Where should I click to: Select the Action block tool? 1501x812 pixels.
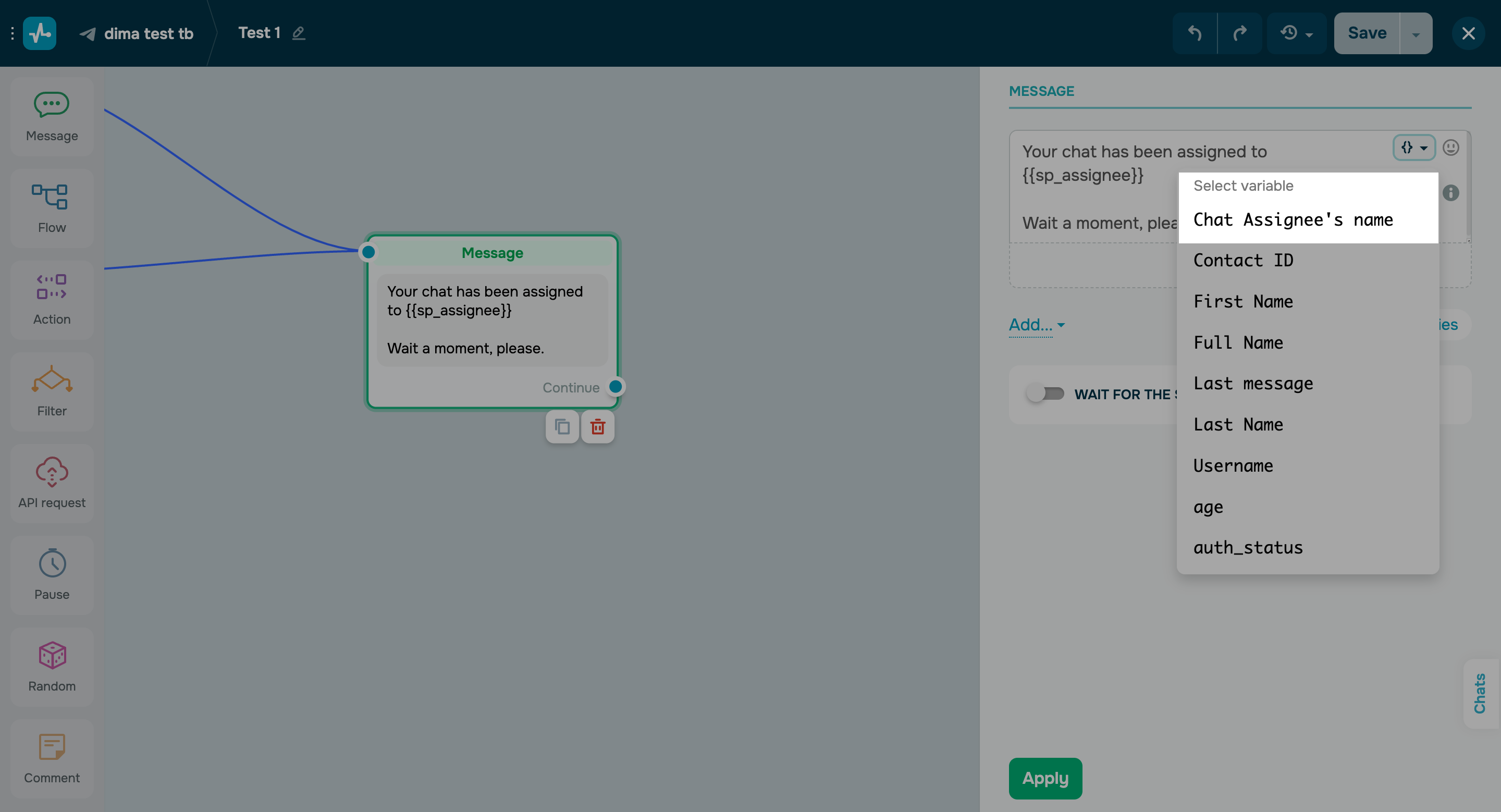(52, 299)
